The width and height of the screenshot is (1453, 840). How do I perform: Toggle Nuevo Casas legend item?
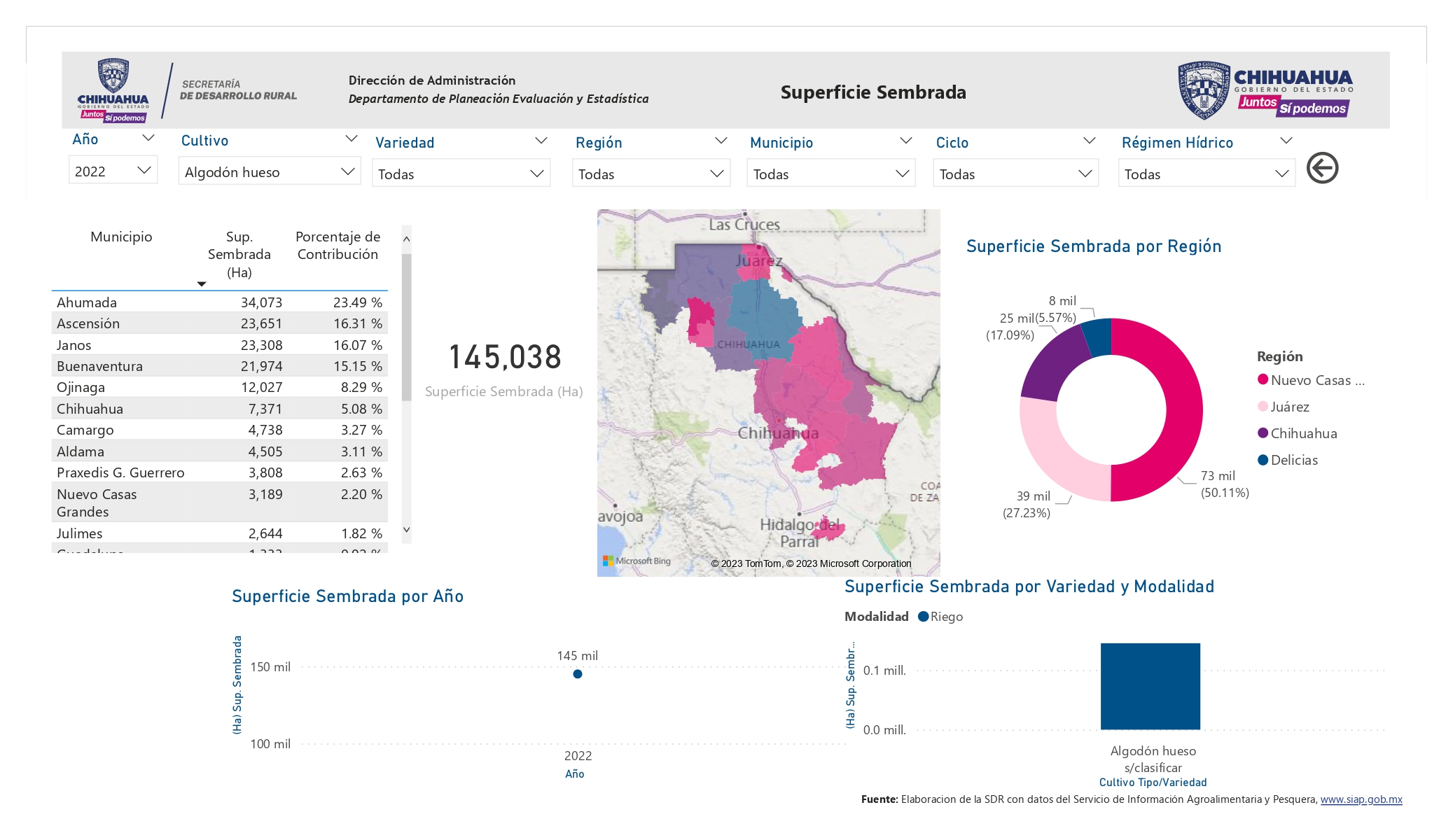(1311, 380)
